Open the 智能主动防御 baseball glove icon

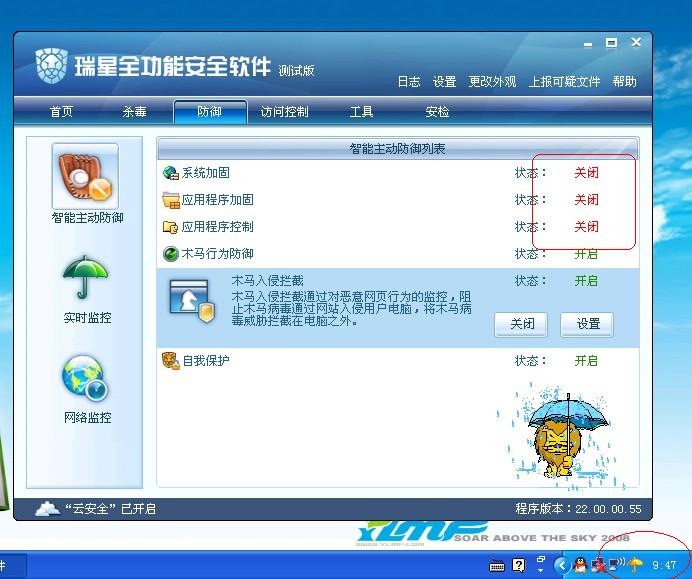tap(86, 176)
